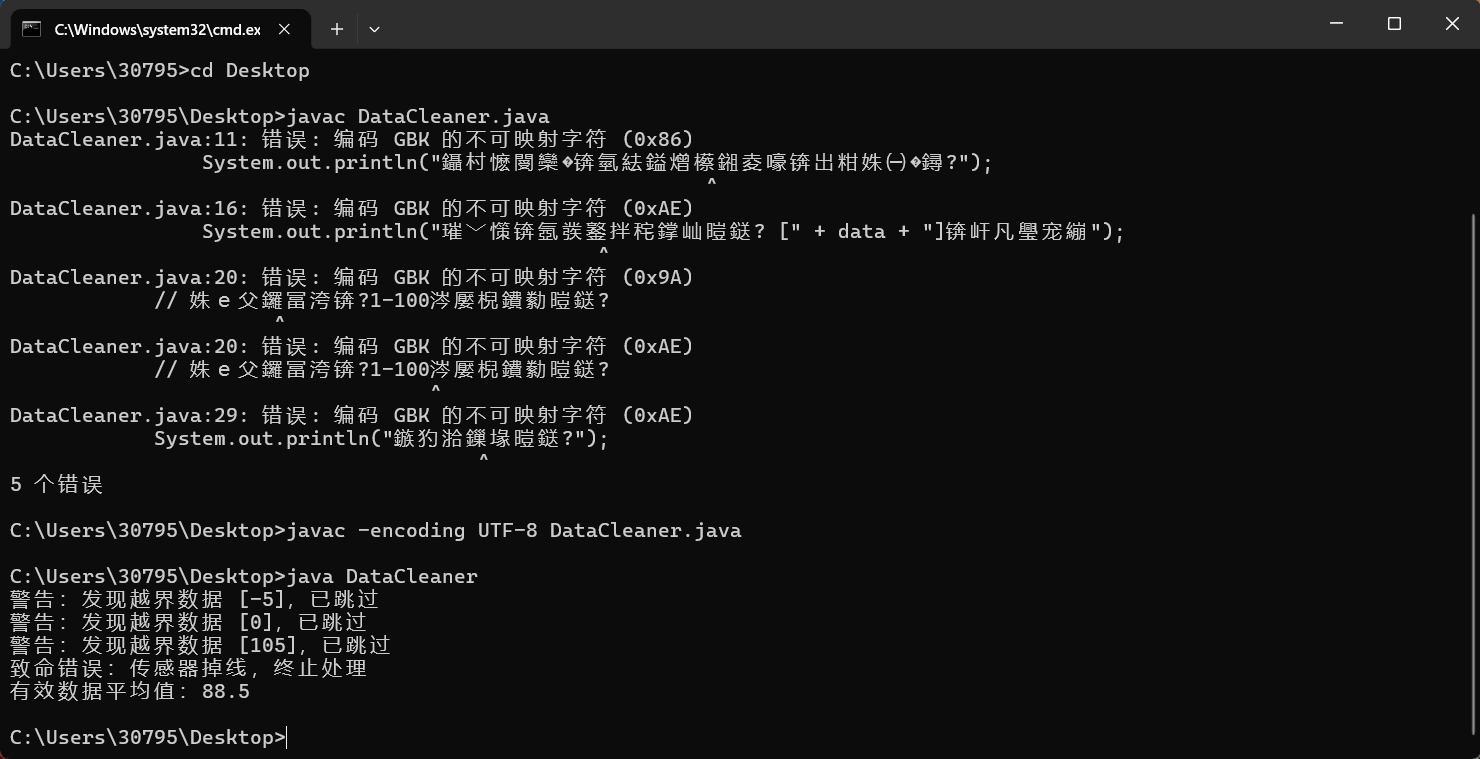Click the DataCleaner.java:29 error message
The image size is (1480, 759).
coord(351,415)
